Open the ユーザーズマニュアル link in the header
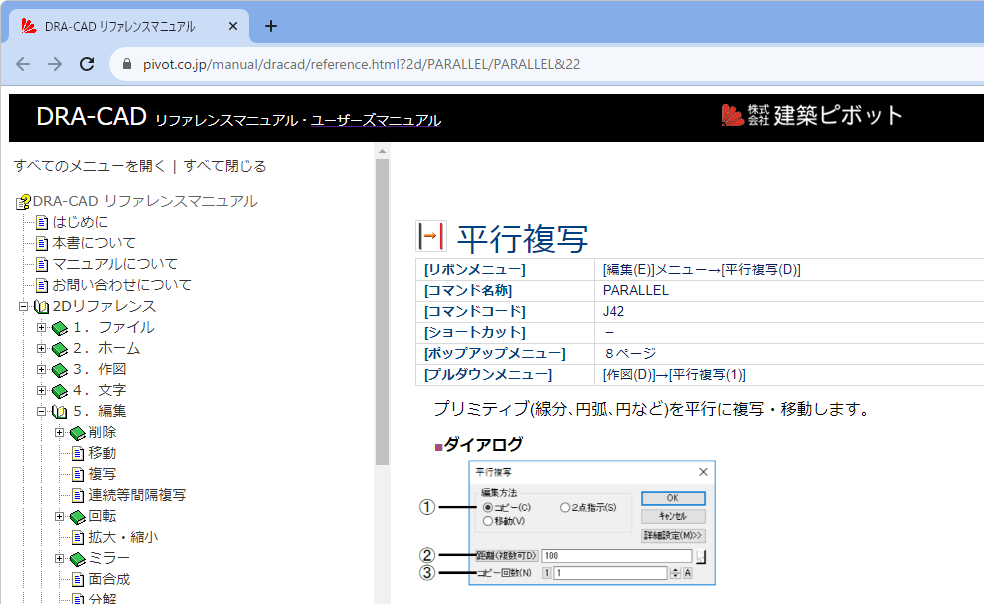 [376, 120]
